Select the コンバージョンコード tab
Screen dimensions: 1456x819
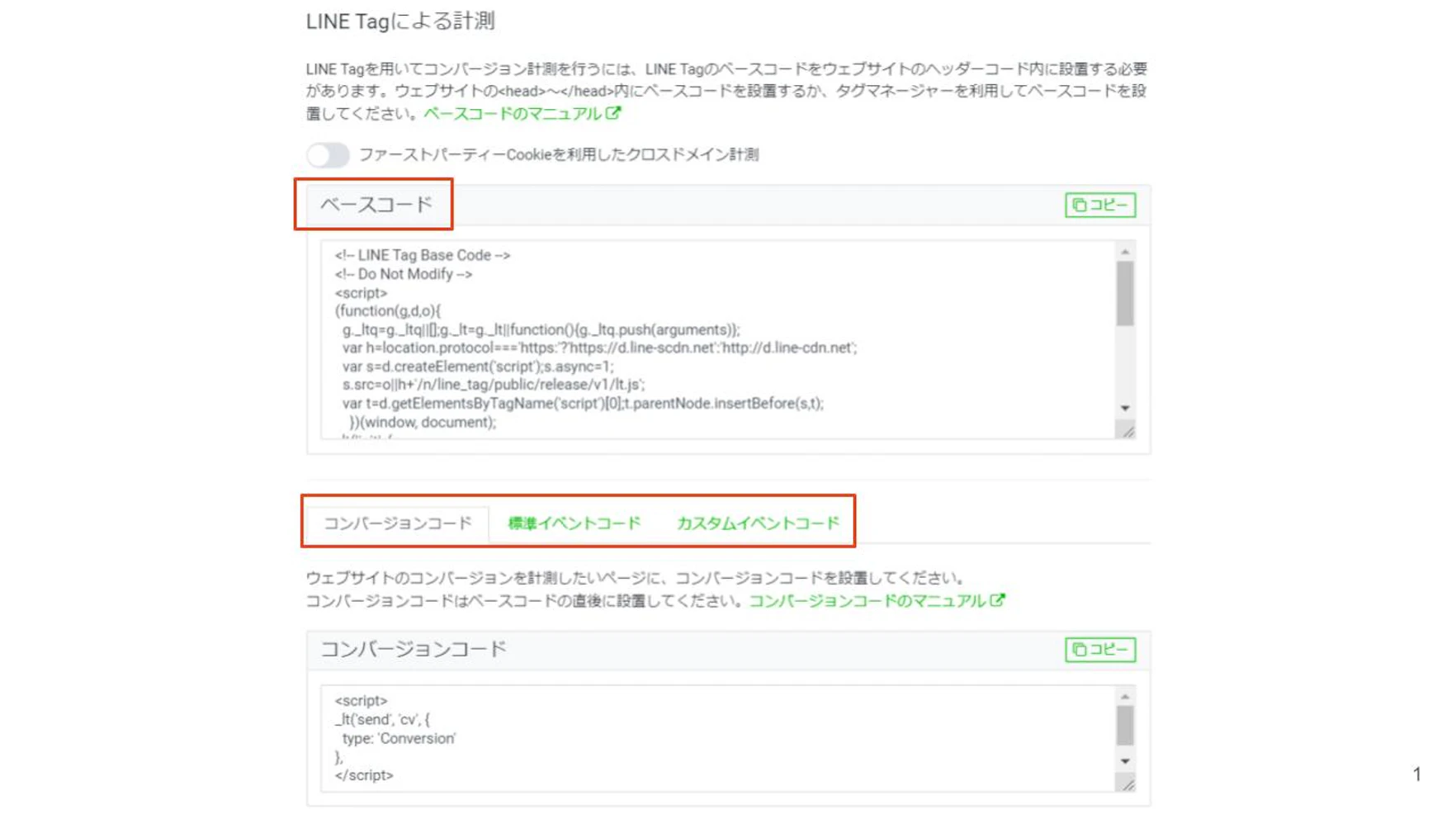398,523
